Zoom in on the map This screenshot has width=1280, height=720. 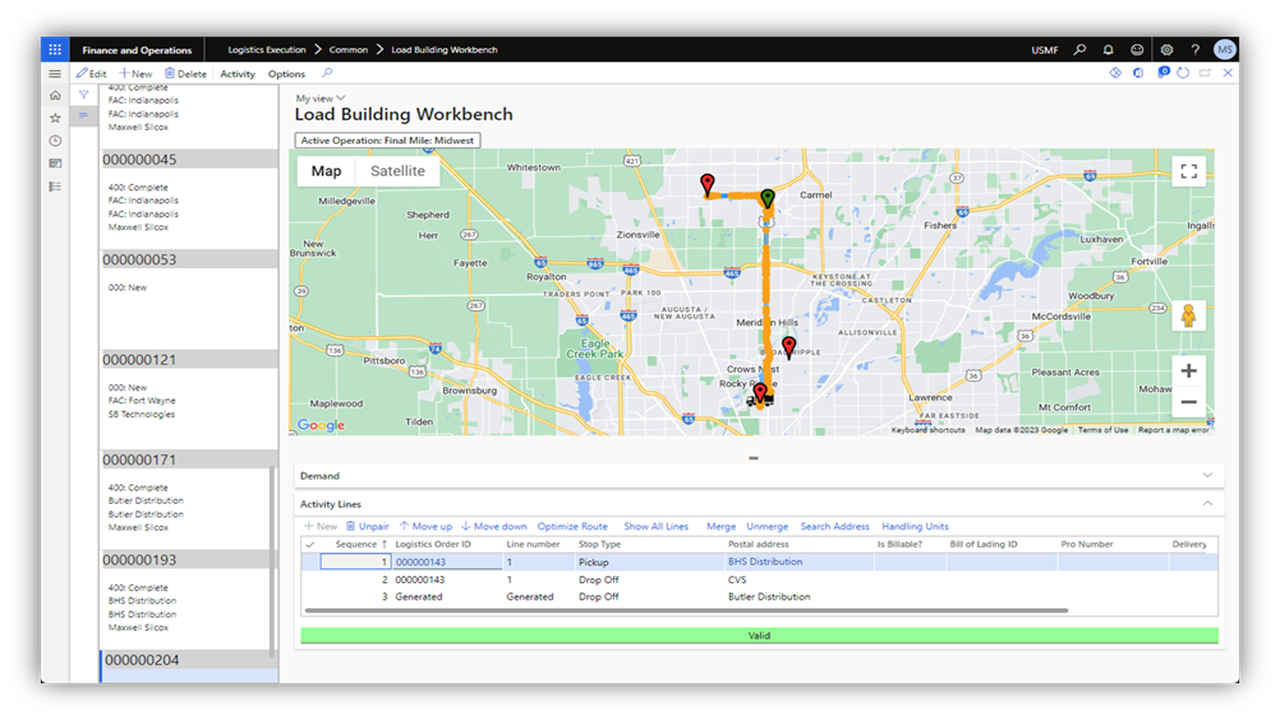point(1188,371)
